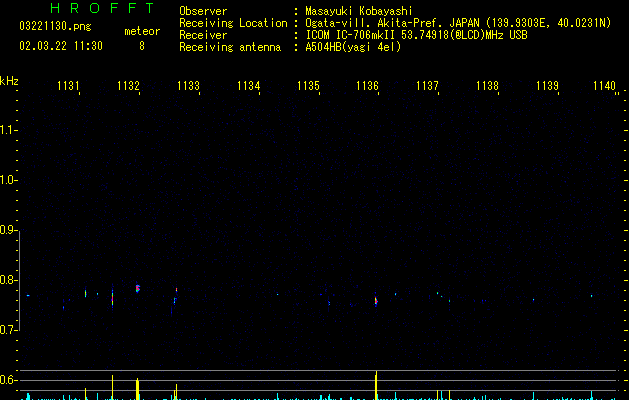Image resolution: width=629 pixels, height=400 pixels.
Task: Click time axis marker 1140
Action: 605,85
